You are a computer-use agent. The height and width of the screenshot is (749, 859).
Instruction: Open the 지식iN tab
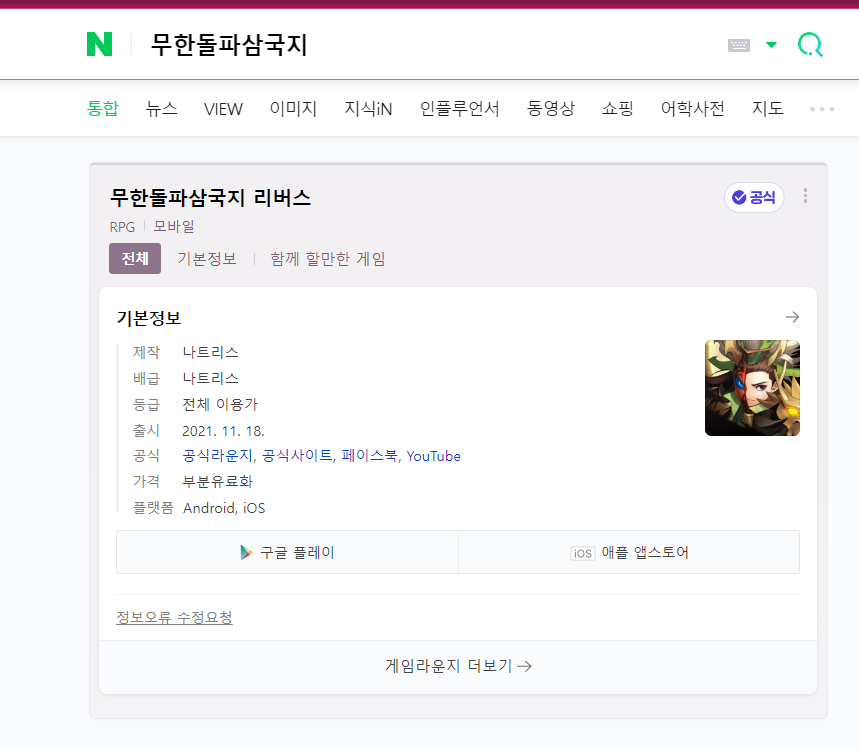coord(368,108)
